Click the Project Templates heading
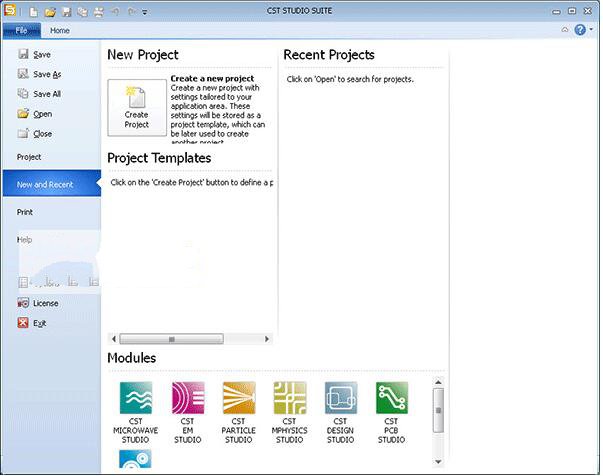The width and height of the screenshot is (603, 476). 159,158
